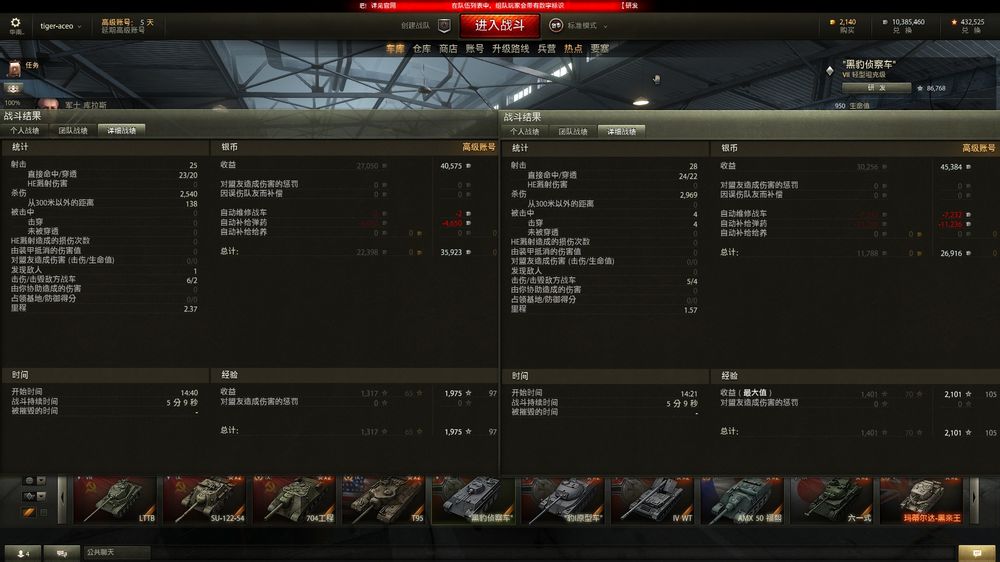1000x562 pixels.
Task: Click the missions 任务 clipboard icon
Action: (14, 68)
